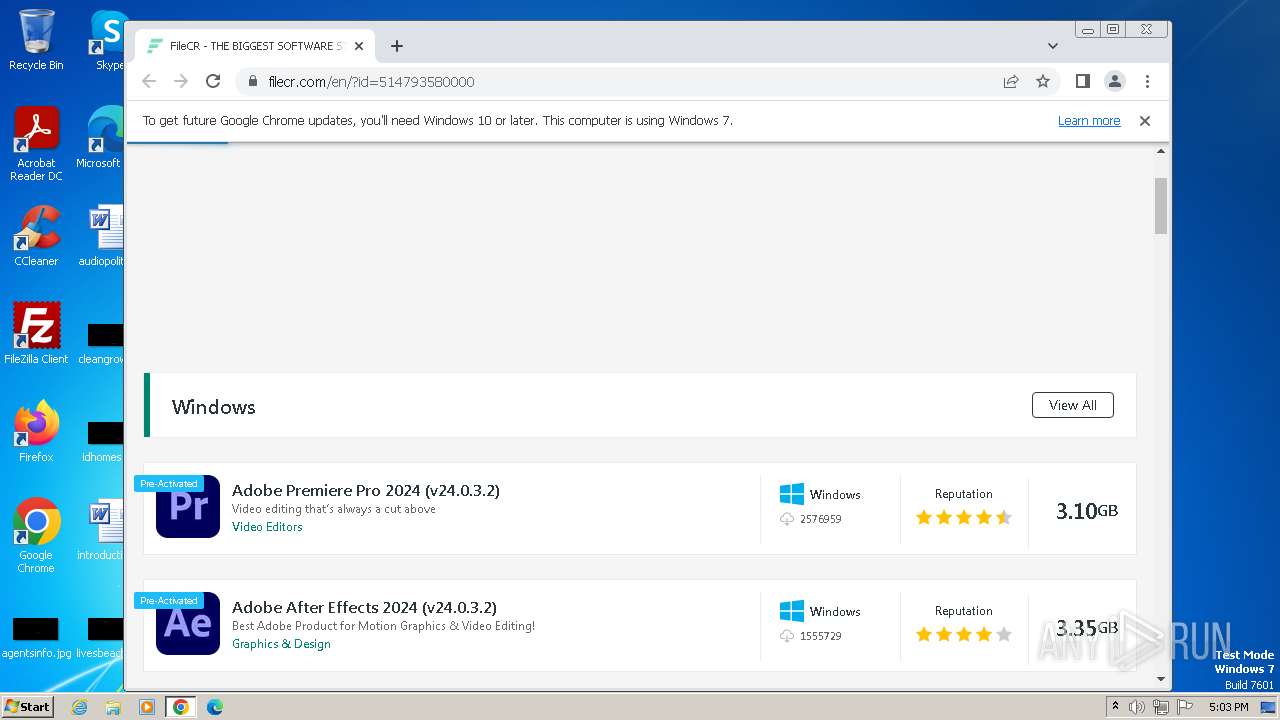Viewport: 1280px width, 720px height.
Task: Open the Firefox desktop icon
Action: [x=36, y=432]
